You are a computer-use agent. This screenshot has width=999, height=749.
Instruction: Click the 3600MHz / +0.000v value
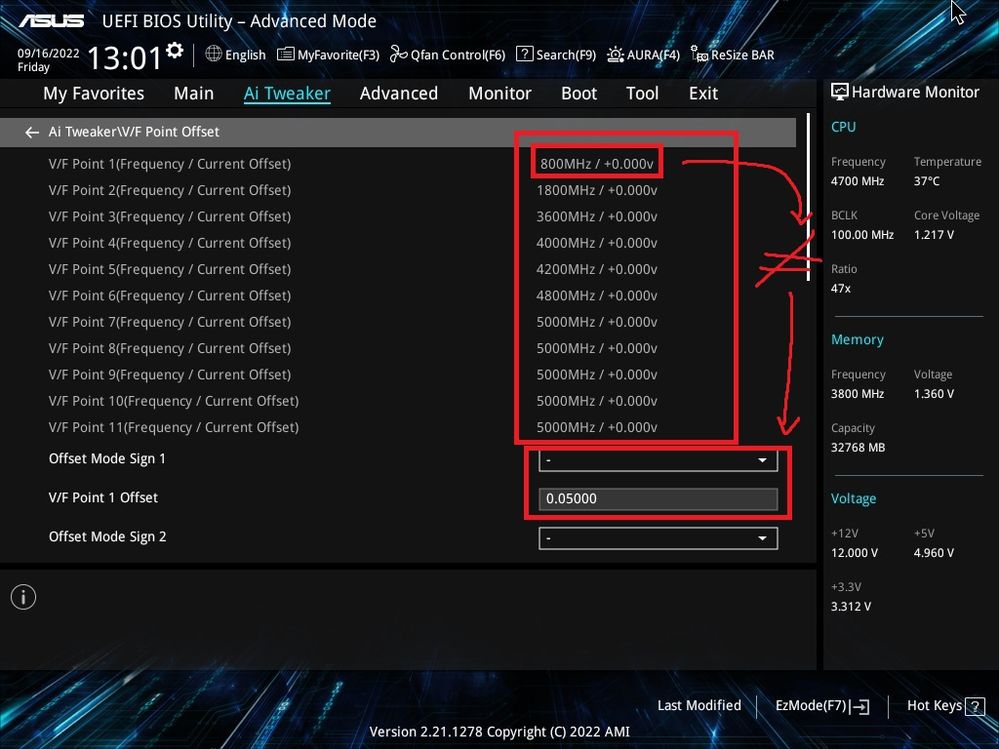[x=597, y=217]
